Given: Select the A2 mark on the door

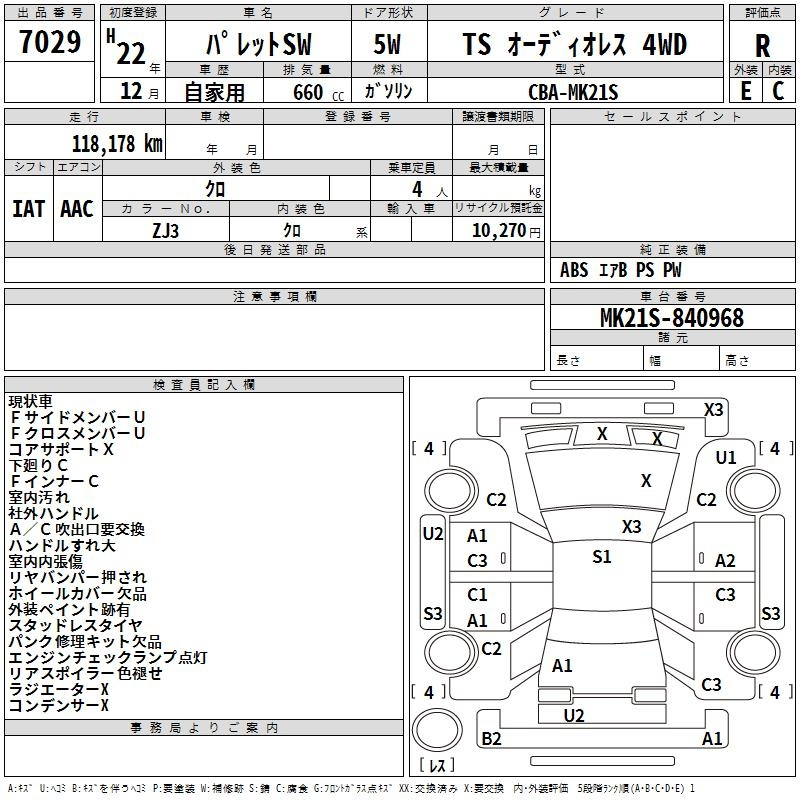Looking at the screenshot, I should [725, 561].
